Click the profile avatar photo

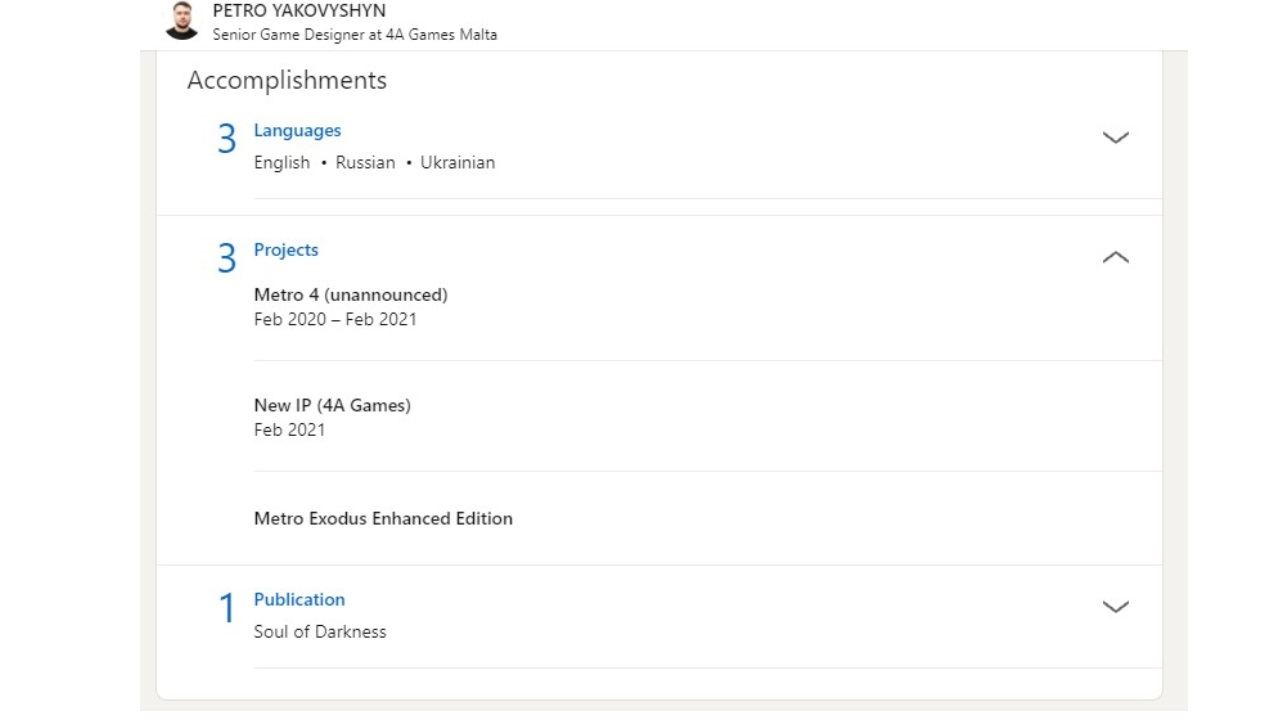coord(181,21)
